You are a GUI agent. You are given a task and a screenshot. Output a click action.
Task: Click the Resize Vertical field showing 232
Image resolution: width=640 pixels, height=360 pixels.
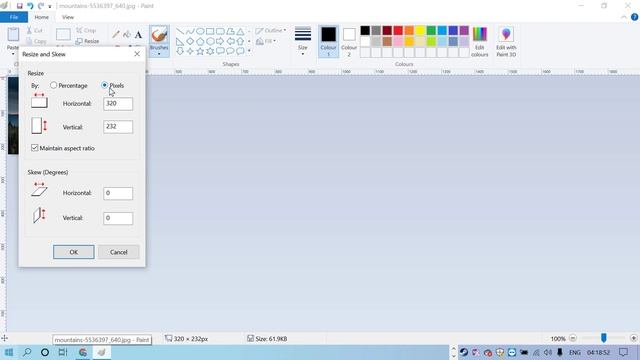[x=118, y=127]
